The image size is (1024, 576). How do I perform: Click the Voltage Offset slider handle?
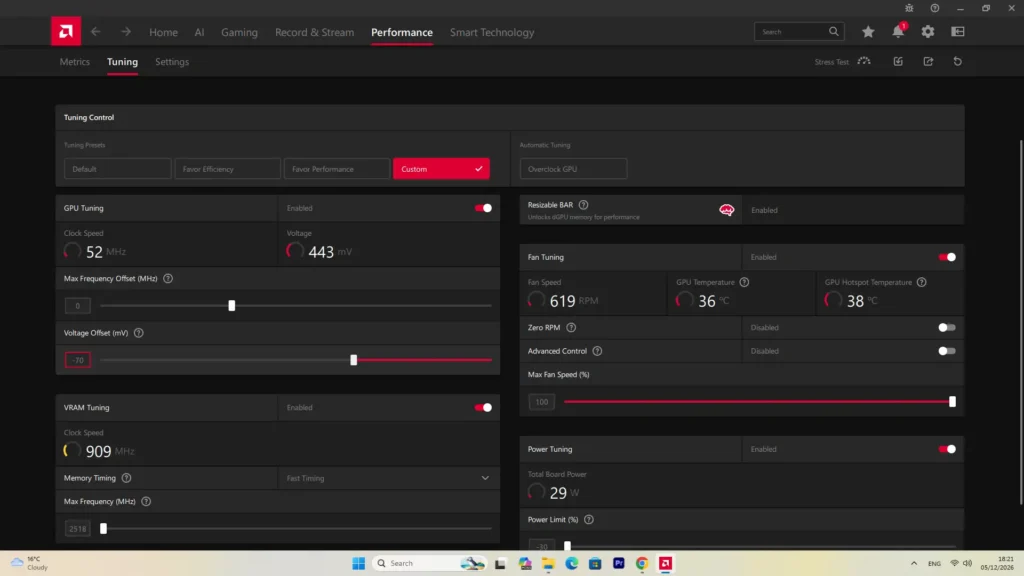point(354,360)
